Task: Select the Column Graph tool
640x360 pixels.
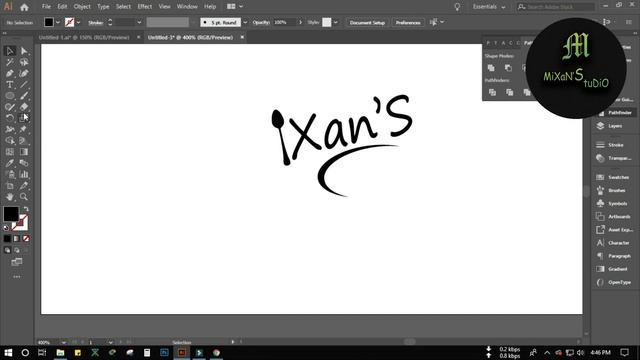Action: (24, 174)
